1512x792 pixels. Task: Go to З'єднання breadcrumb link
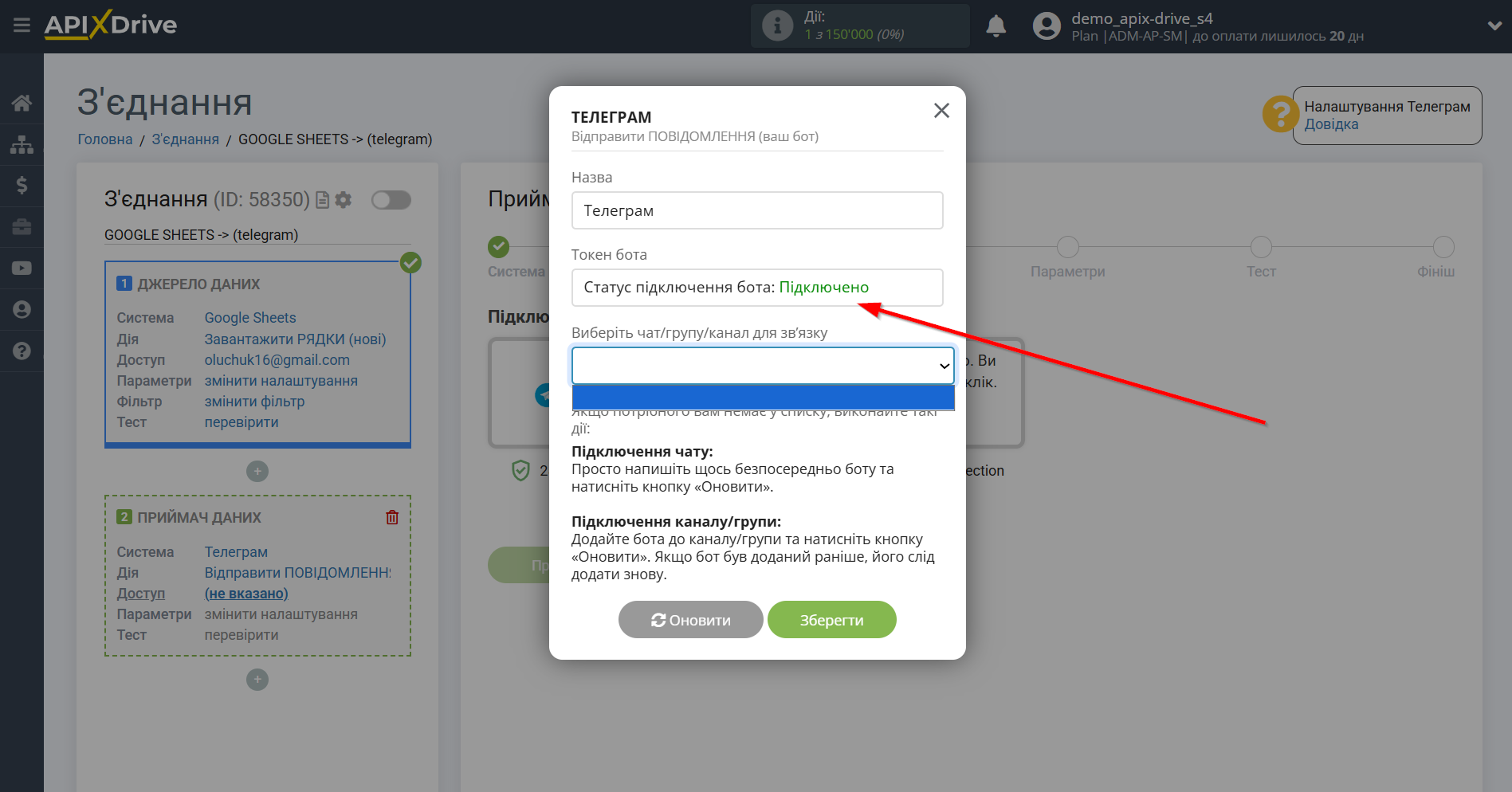point(186,139)
